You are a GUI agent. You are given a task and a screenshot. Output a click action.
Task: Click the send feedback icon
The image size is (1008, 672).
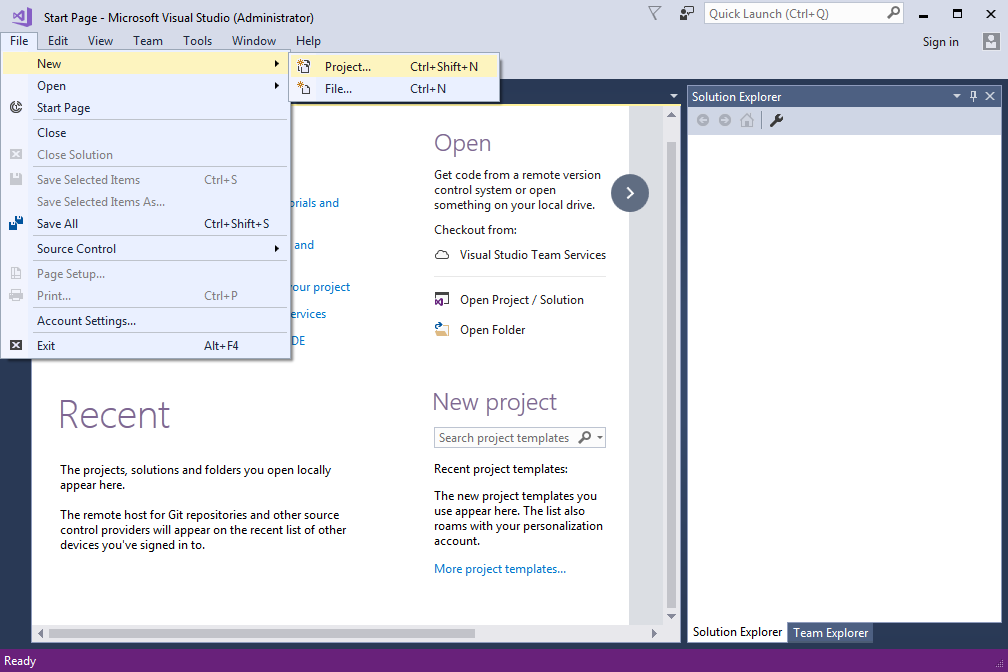[687, 14]
